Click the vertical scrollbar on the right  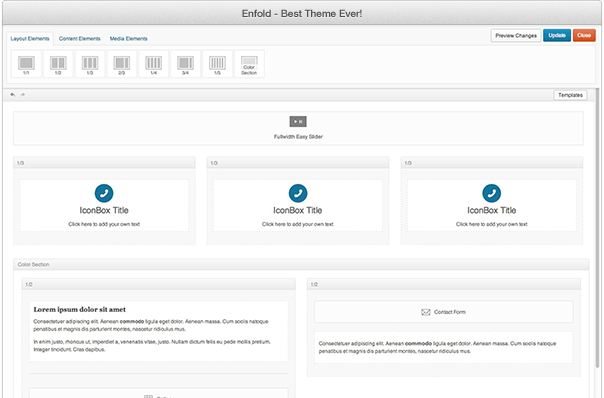pos(597,227)
